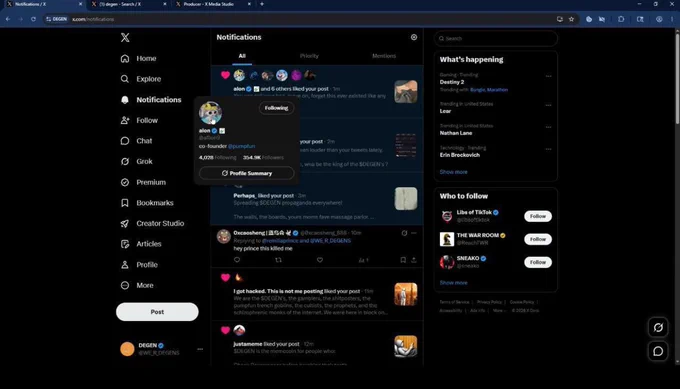
Task: Open alon's 4,028 Following list
Action: [218, 157]
